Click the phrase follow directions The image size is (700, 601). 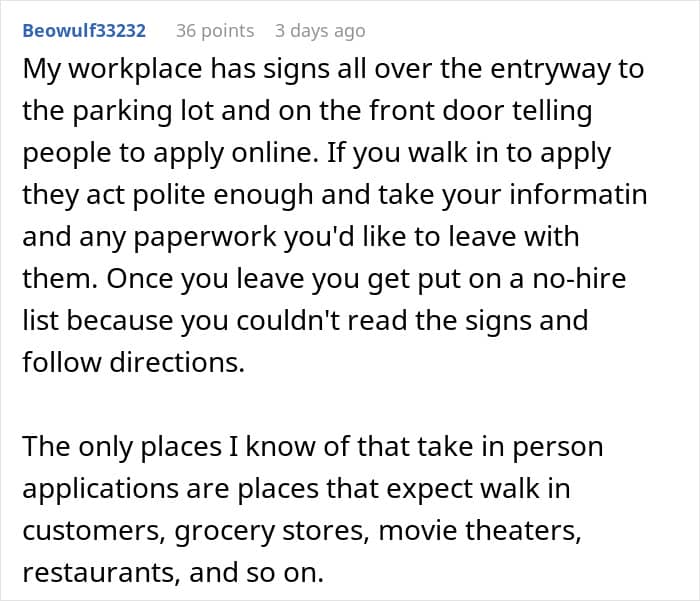click(133, 363)
